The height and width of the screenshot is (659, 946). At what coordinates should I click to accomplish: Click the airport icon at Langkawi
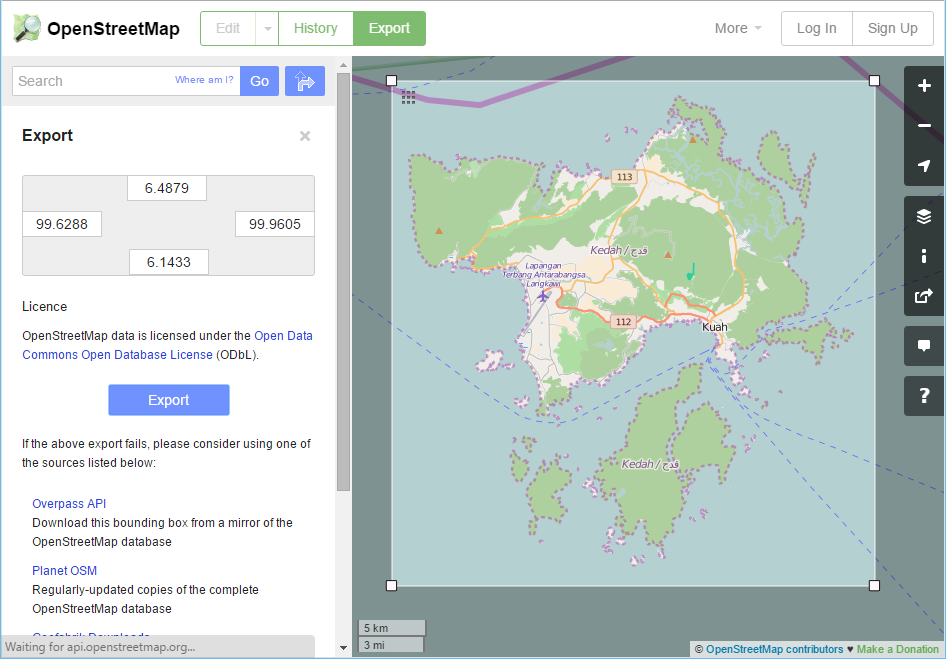544,296
